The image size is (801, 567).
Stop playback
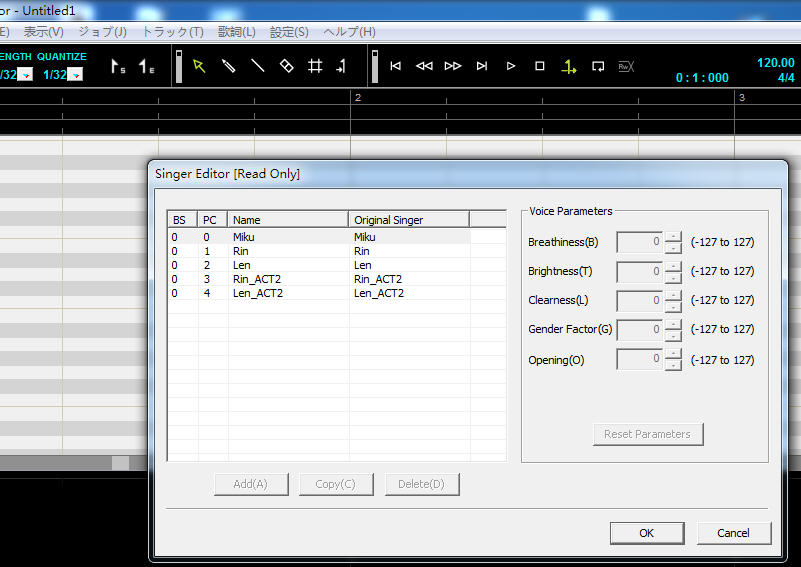point(539,66)
